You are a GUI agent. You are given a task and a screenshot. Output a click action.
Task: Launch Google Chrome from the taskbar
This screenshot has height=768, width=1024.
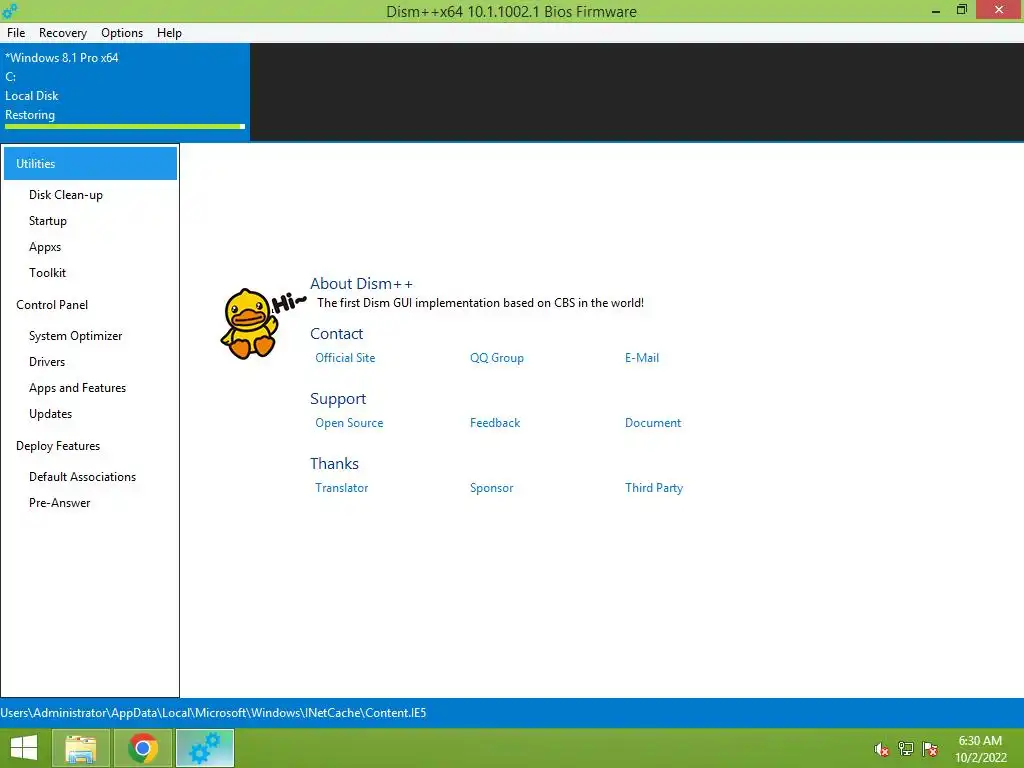[143, 748]
